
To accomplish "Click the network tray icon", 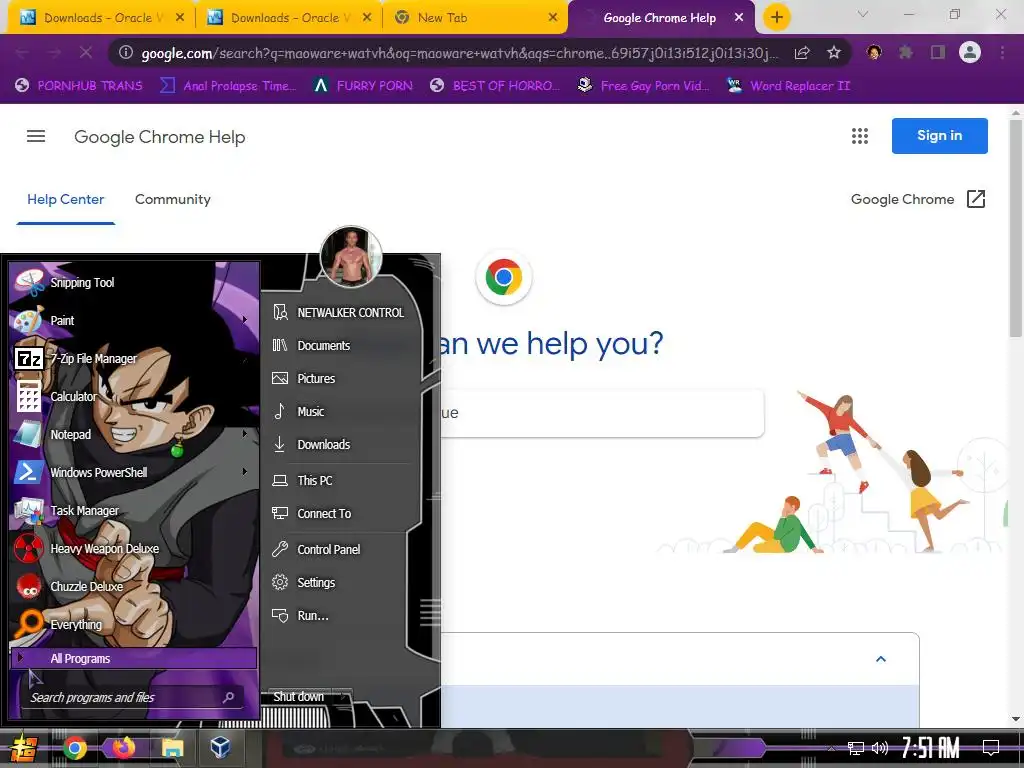I will [855, 748].
